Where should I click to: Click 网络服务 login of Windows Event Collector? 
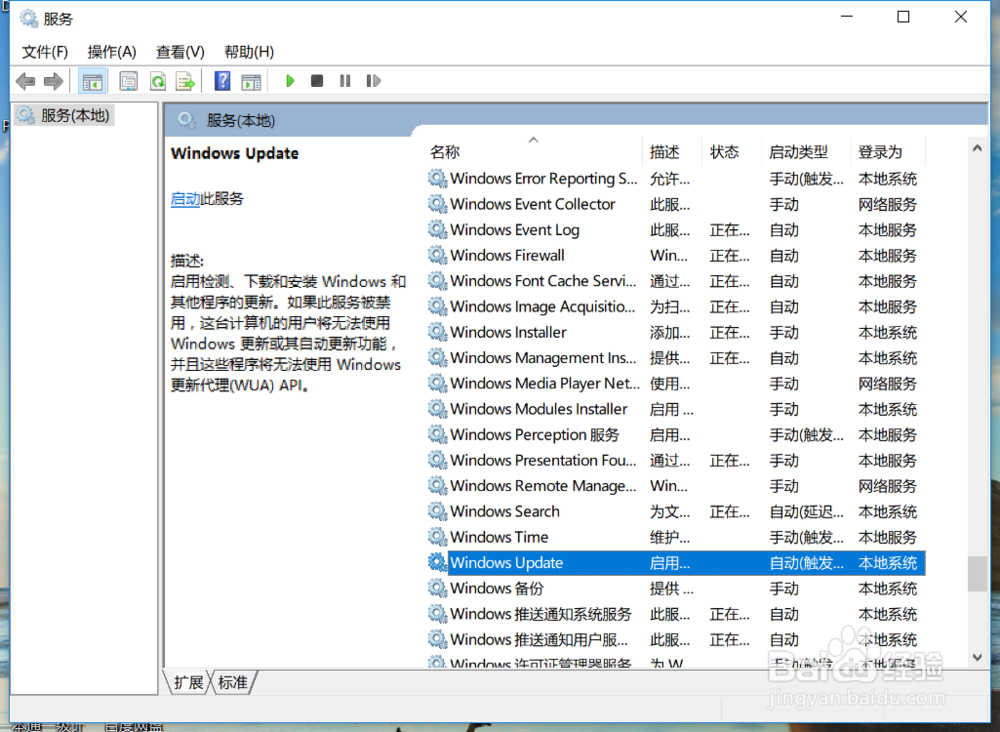(887, 204)
